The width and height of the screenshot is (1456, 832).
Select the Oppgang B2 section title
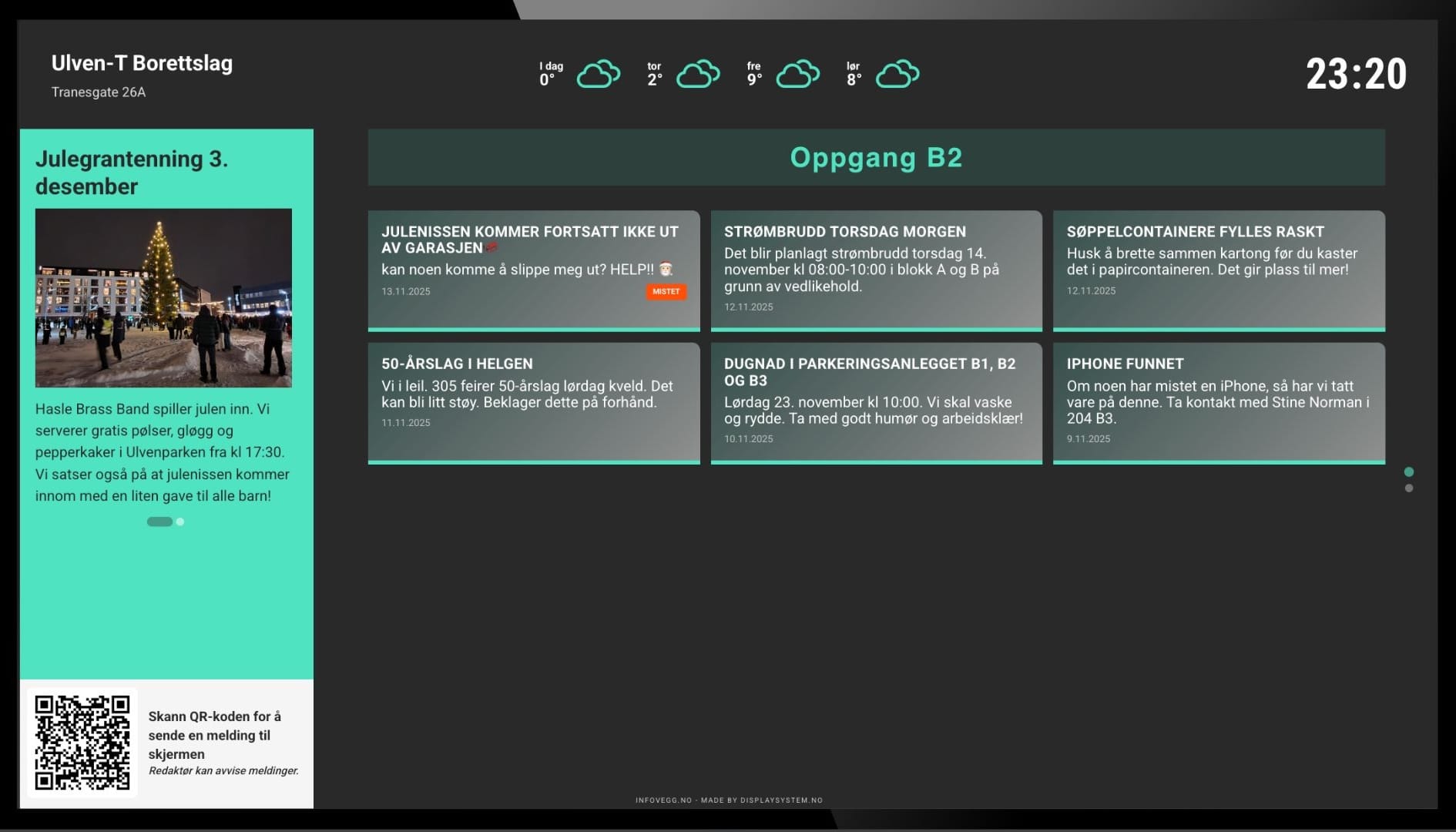[x=876, y=157]
